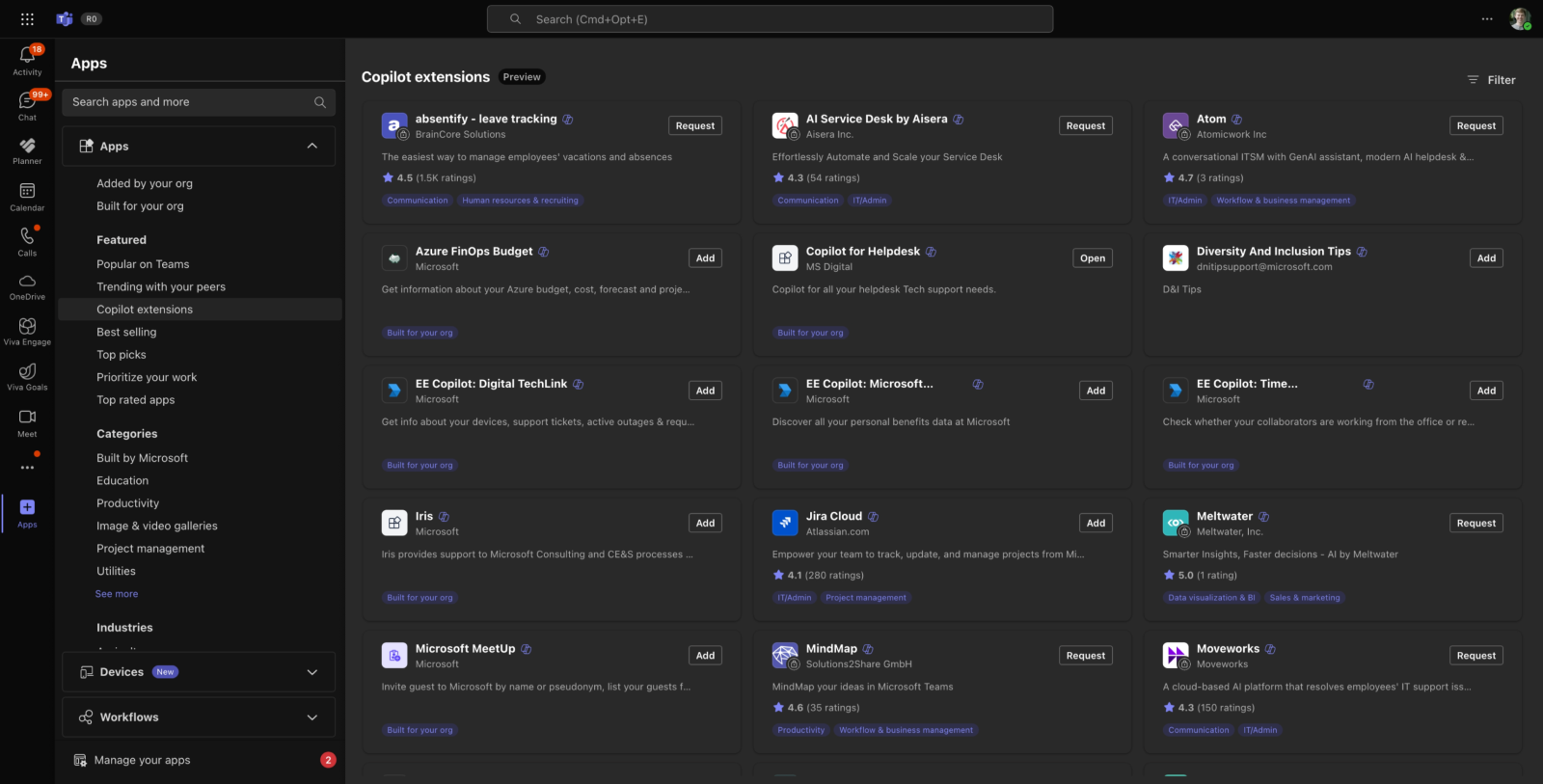Open Manage your apps
This screenshot has width=1543, height=784.
pyautogui.click(x=143, y=760)
